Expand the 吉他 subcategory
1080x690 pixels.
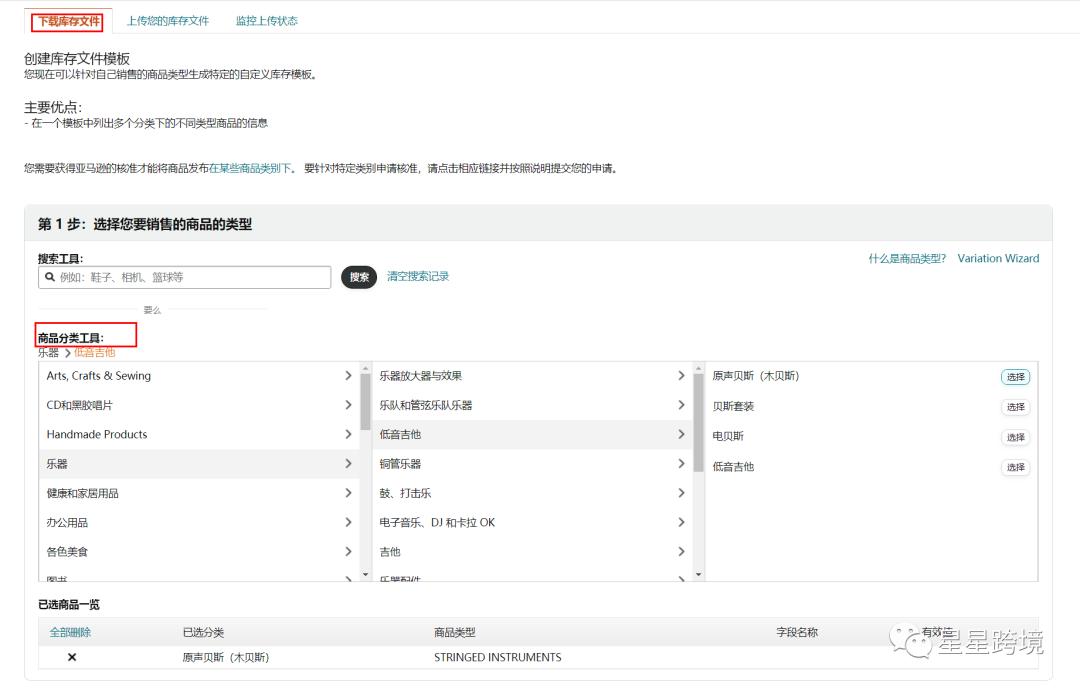pos(530,551)
